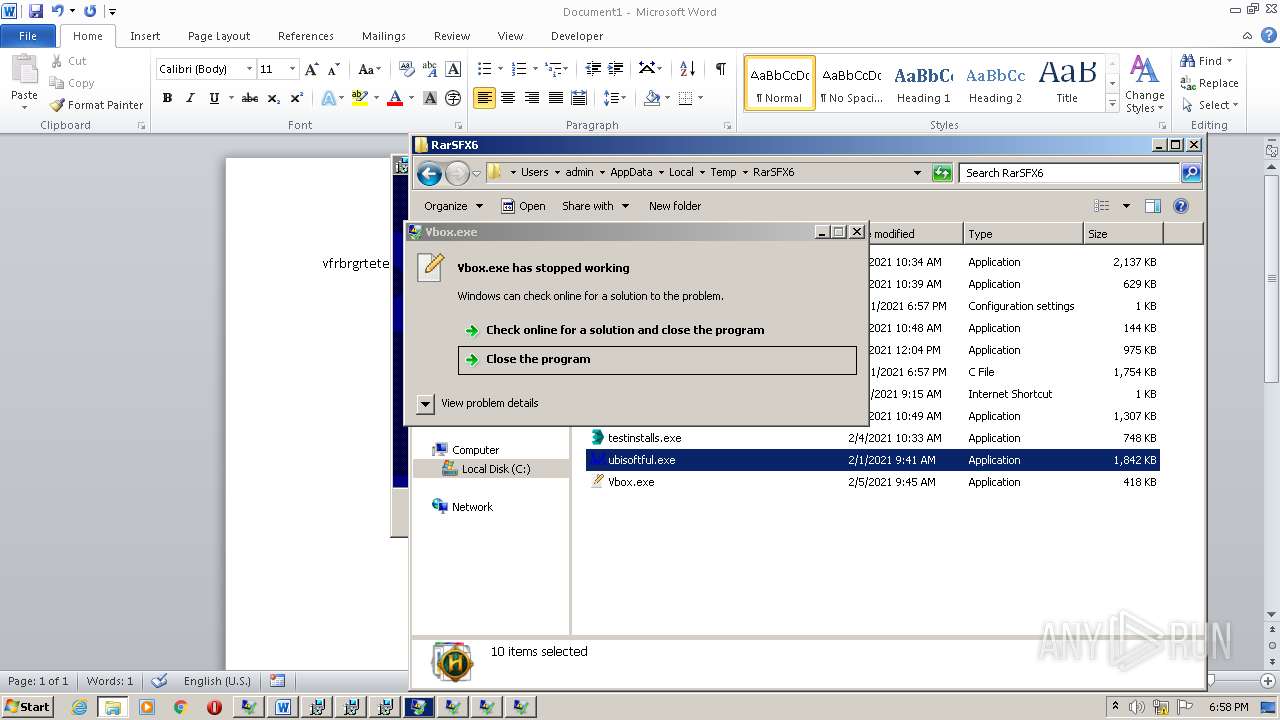
Task: Toggle Superscript formatting
Action: (x=296, y=98)
